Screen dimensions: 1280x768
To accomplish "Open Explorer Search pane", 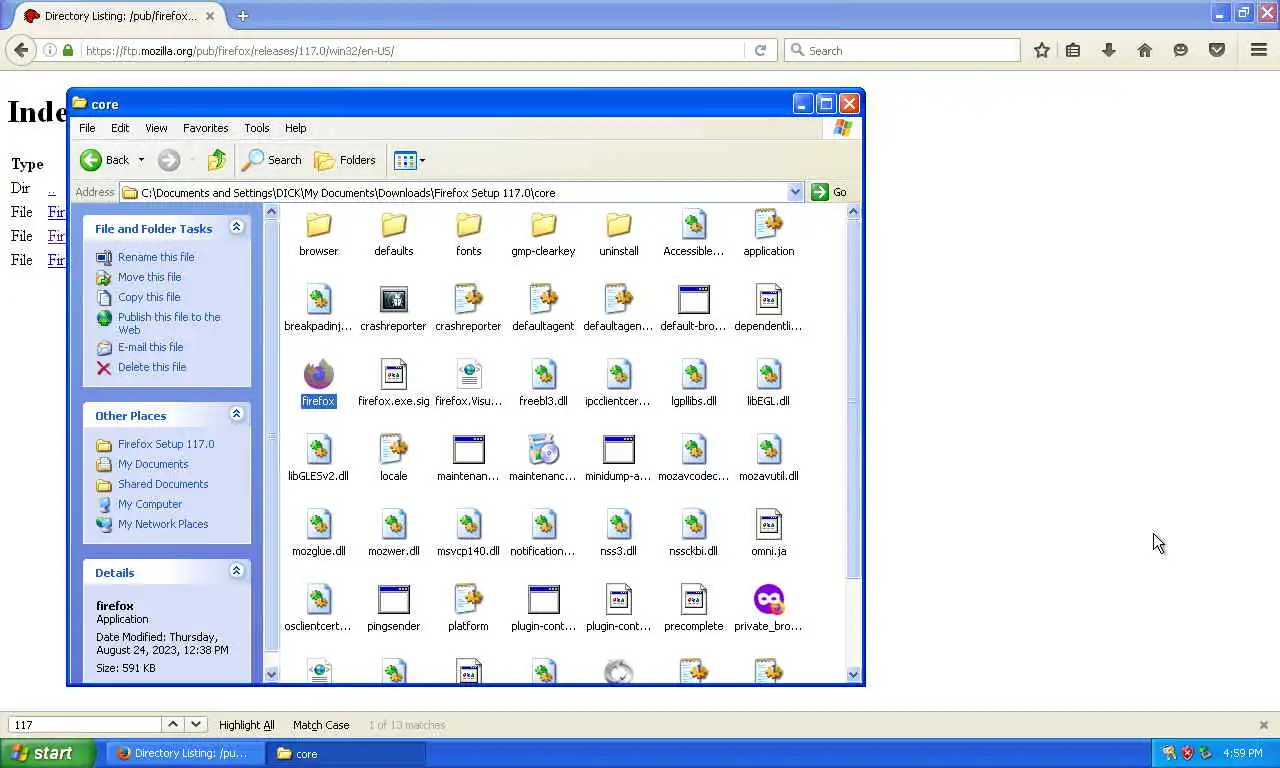I will tap(272, 160).
